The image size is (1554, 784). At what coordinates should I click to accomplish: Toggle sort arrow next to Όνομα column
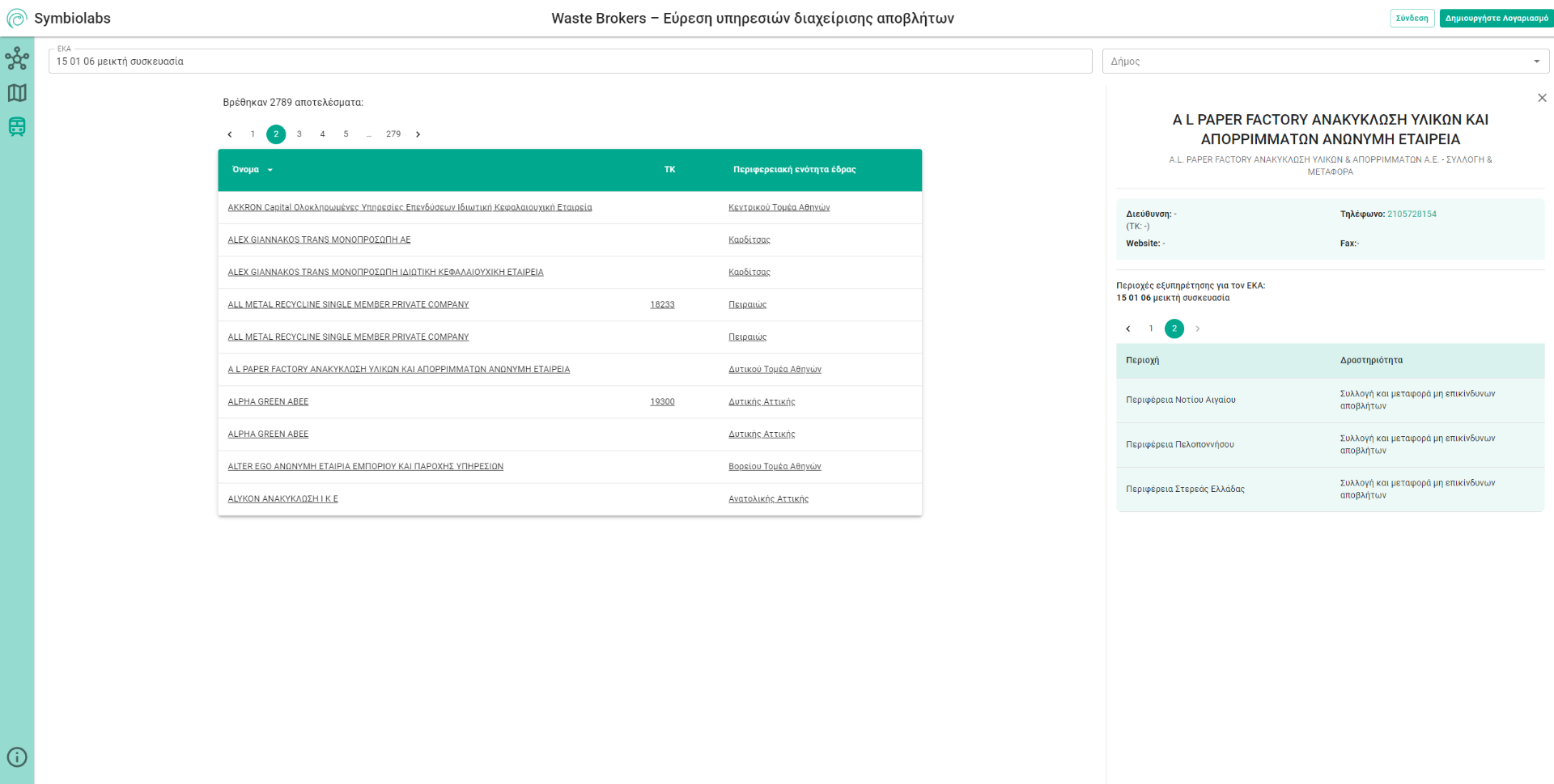click(x=270, y=170)
